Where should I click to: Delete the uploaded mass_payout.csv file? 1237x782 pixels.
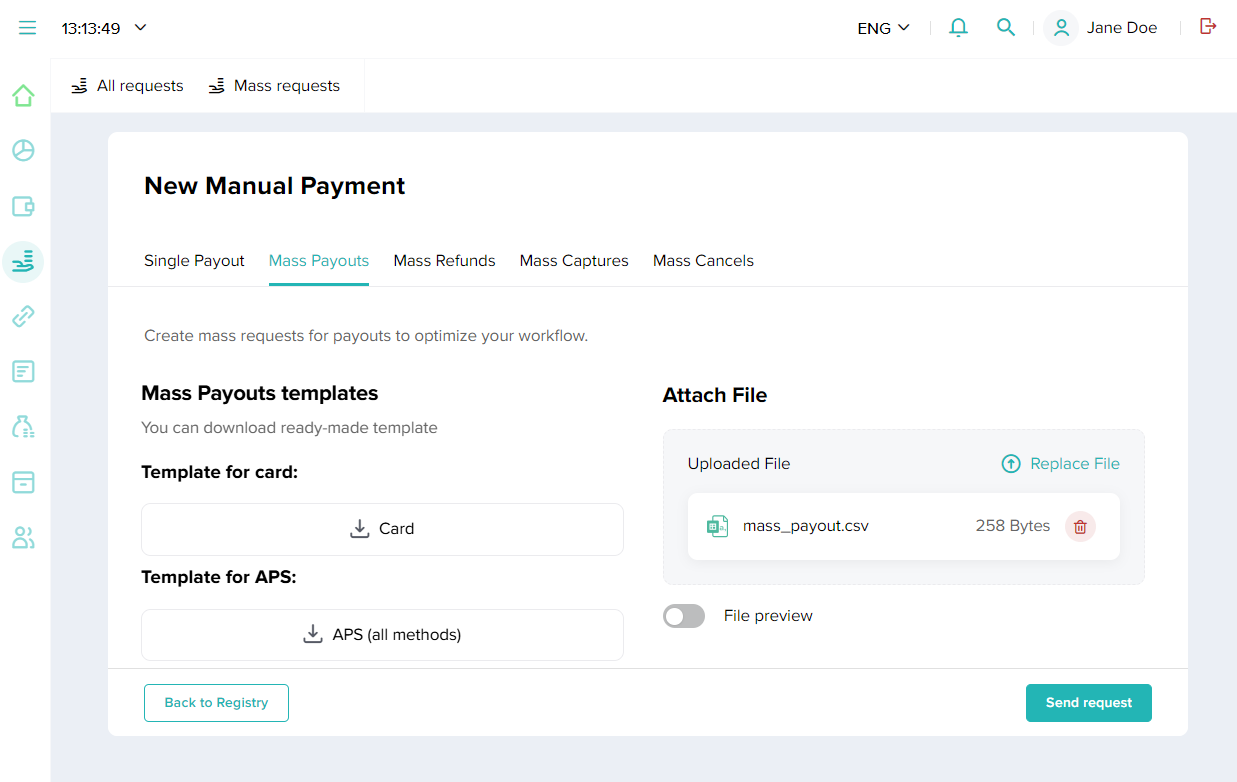click(x=1080, y=526)
